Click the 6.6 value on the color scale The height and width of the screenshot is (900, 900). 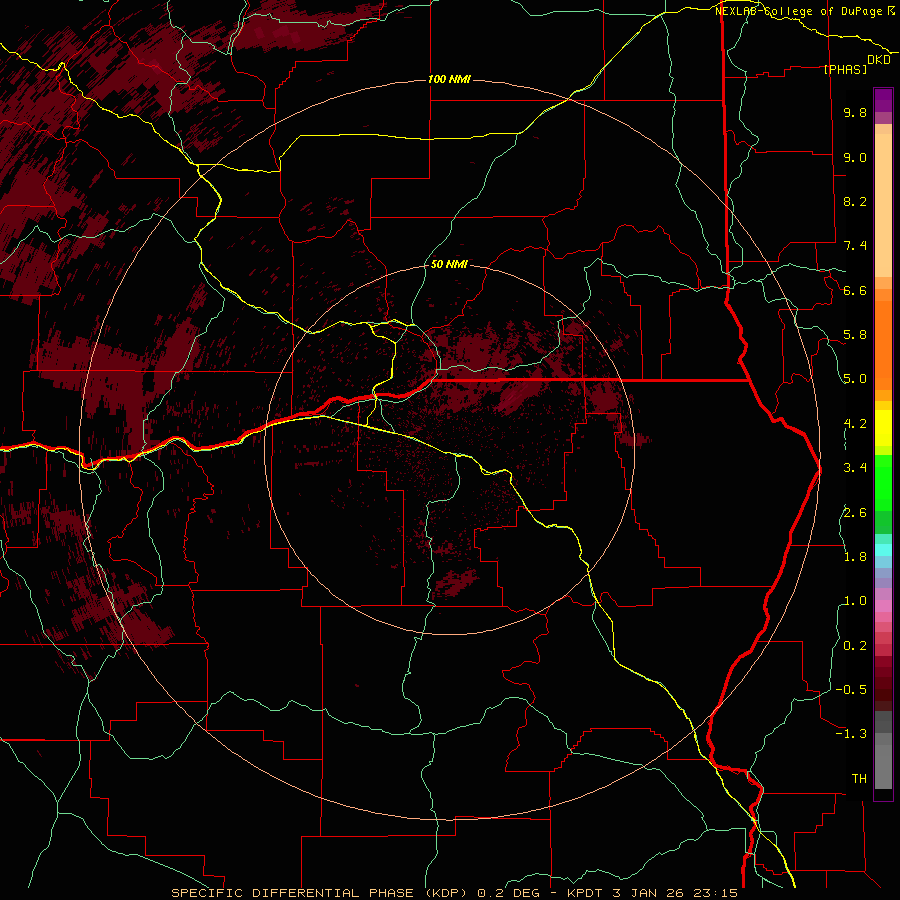point(855,290)
